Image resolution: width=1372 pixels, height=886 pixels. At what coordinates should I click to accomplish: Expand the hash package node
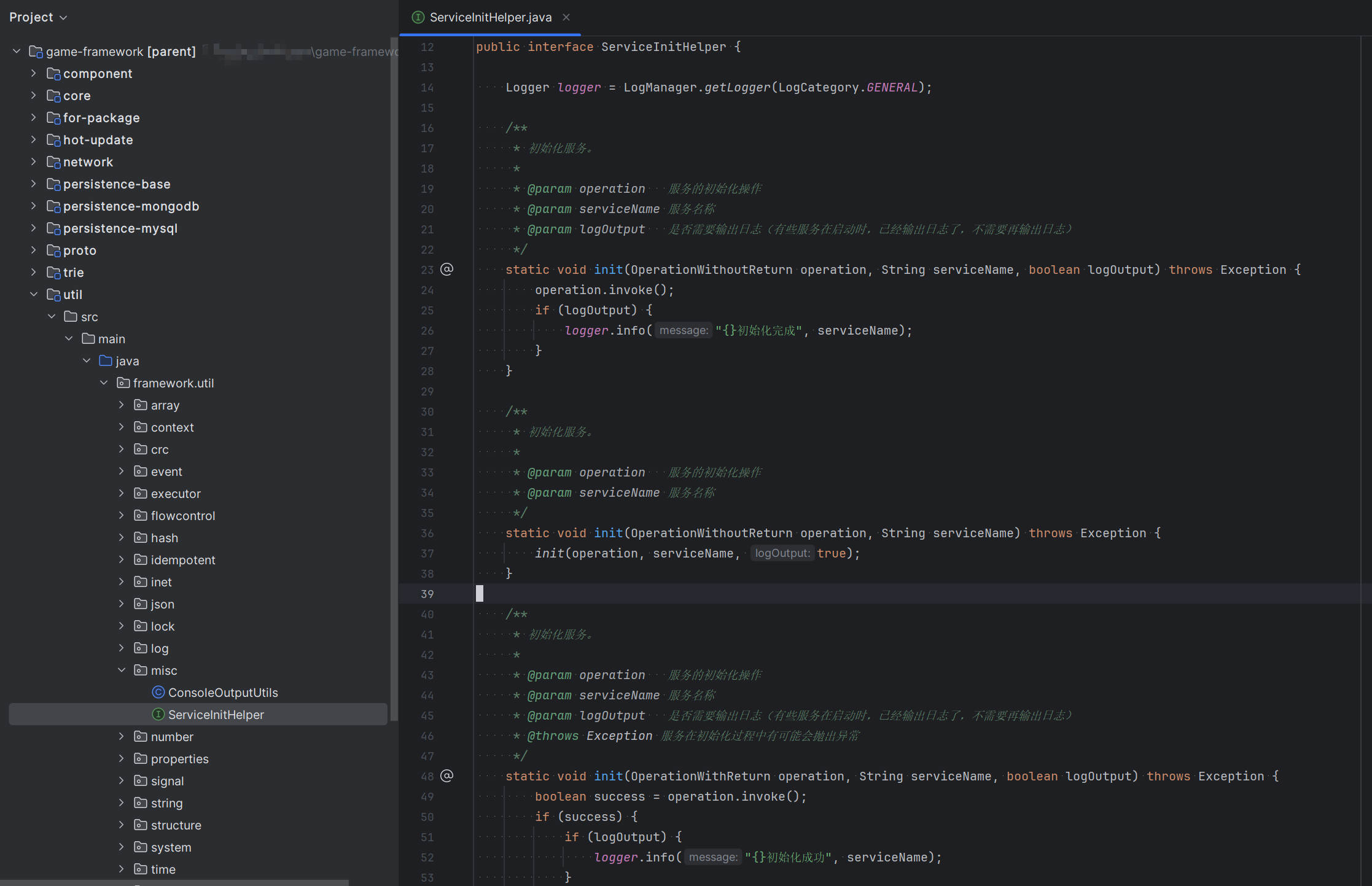[x=121, y=537]
